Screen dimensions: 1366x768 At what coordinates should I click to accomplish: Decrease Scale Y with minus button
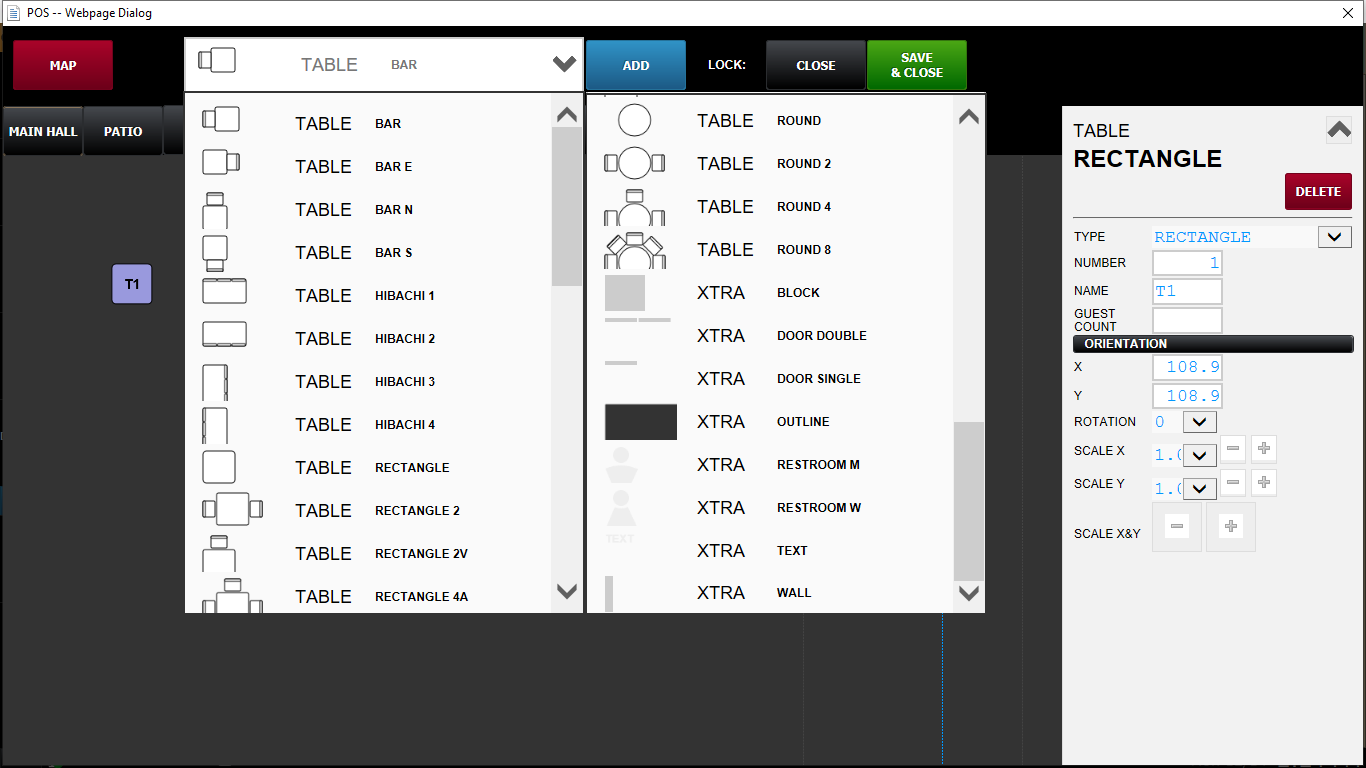pyautogui.click(x=1233, y=483)
